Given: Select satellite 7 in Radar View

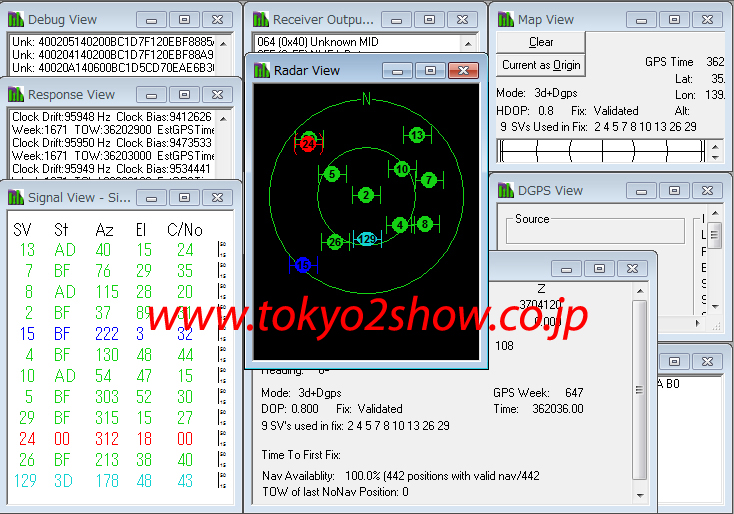Looking at the screenshot, I should click(x=429, y=180).
